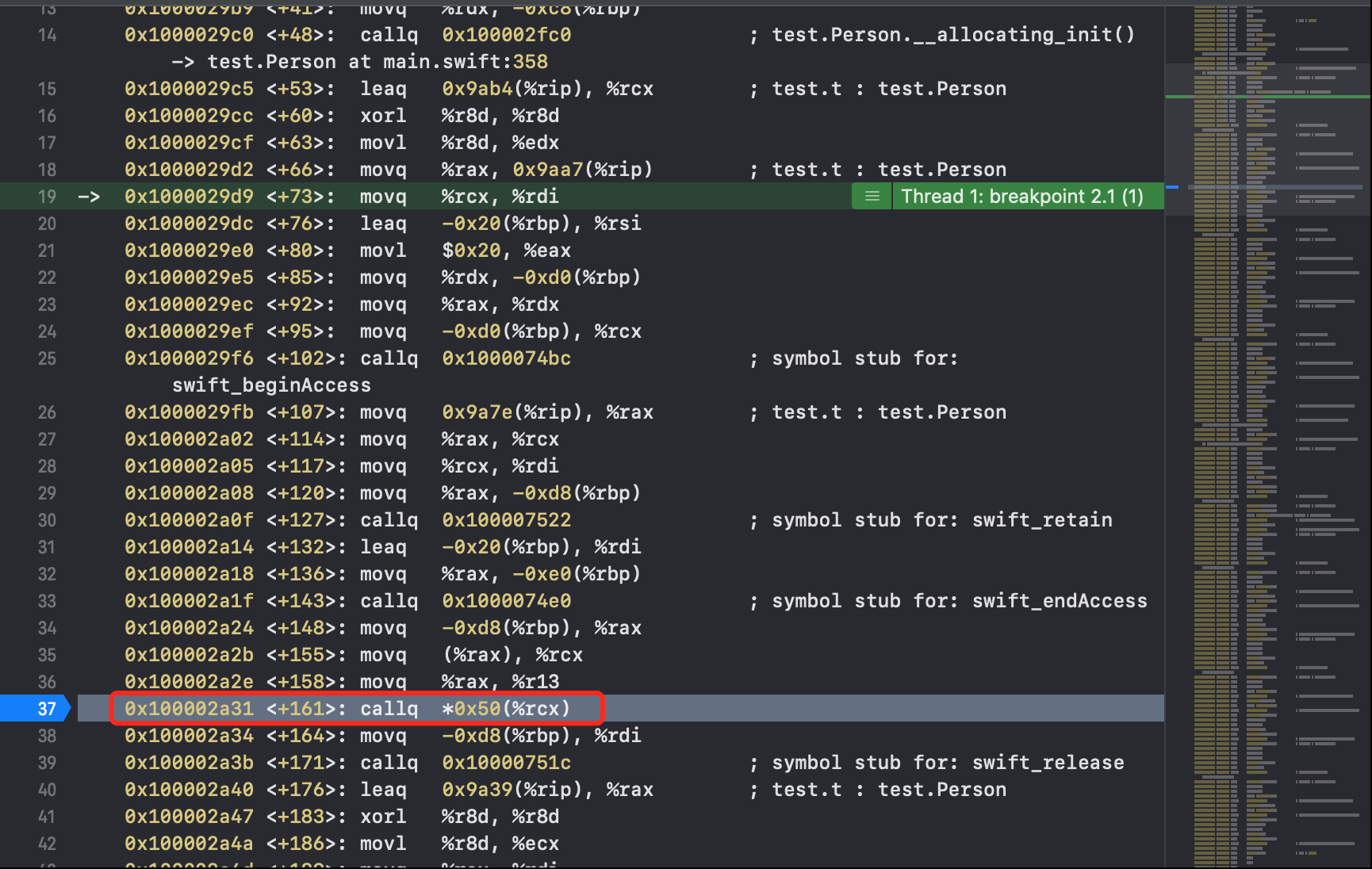
Task: Click call target 0x1000074e0 on line 33
Action: [507, 601]
